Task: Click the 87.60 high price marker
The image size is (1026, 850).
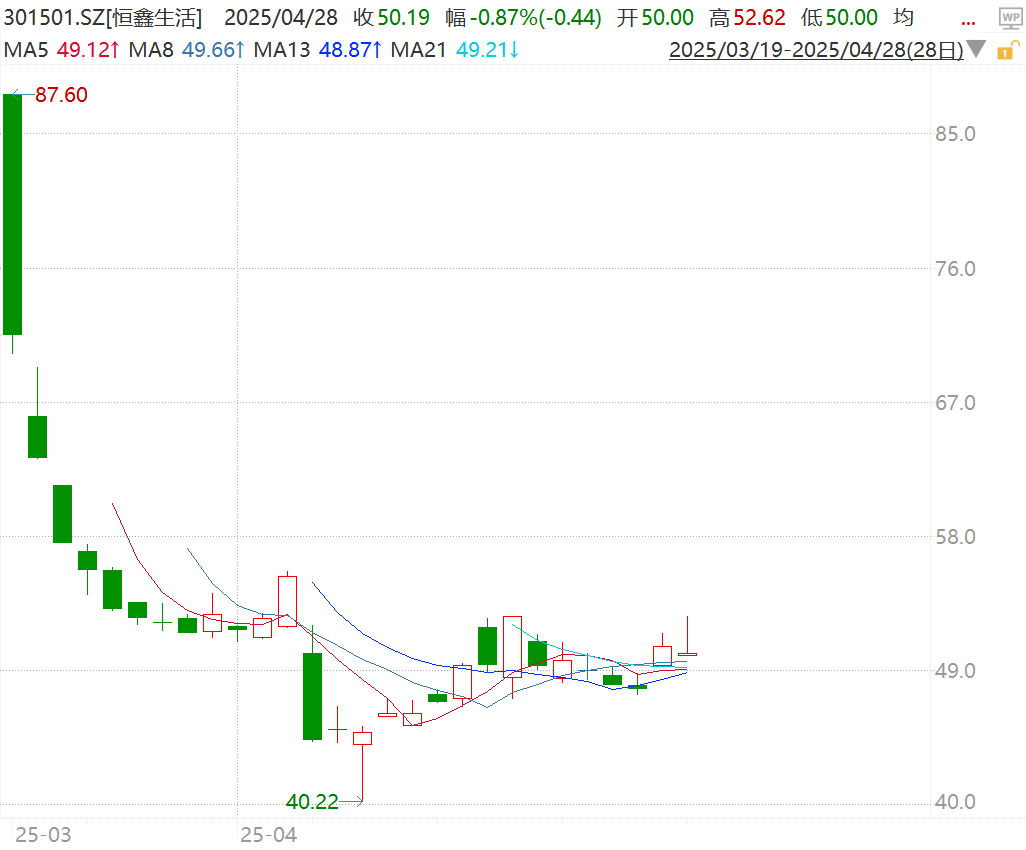Action: 61,95
